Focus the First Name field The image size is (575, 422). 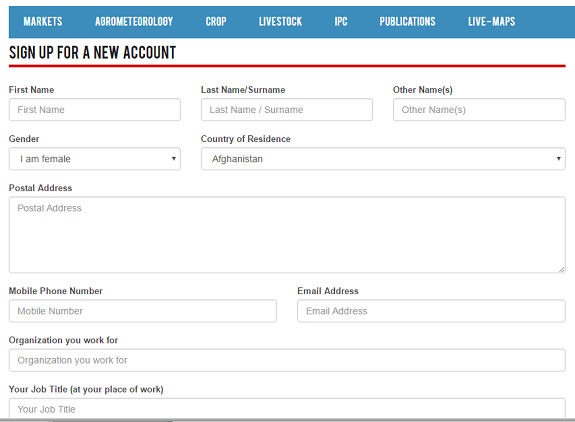click(x=95, y=110)
